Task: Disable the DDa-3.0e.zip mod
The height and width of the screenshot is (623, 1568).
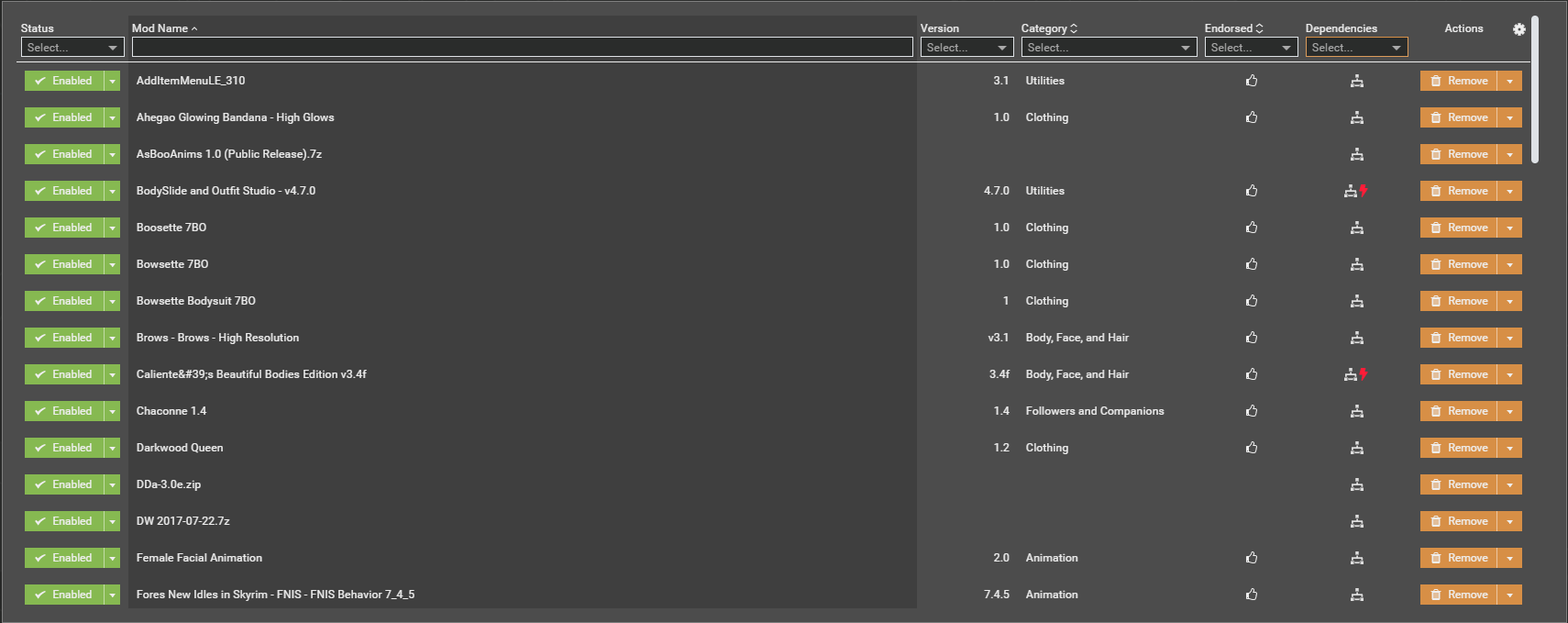Action: [x=63, y=484]
